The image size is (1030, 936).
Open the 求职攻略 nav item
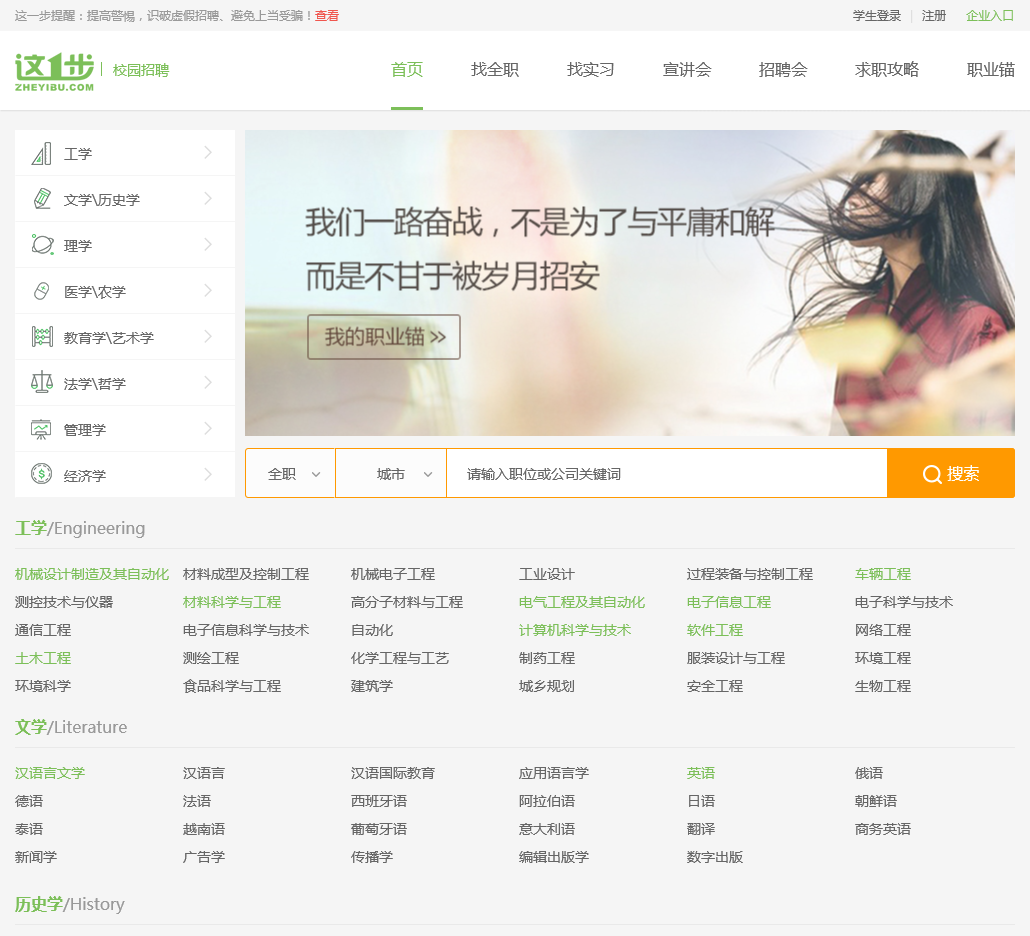[x=887, y=70]
